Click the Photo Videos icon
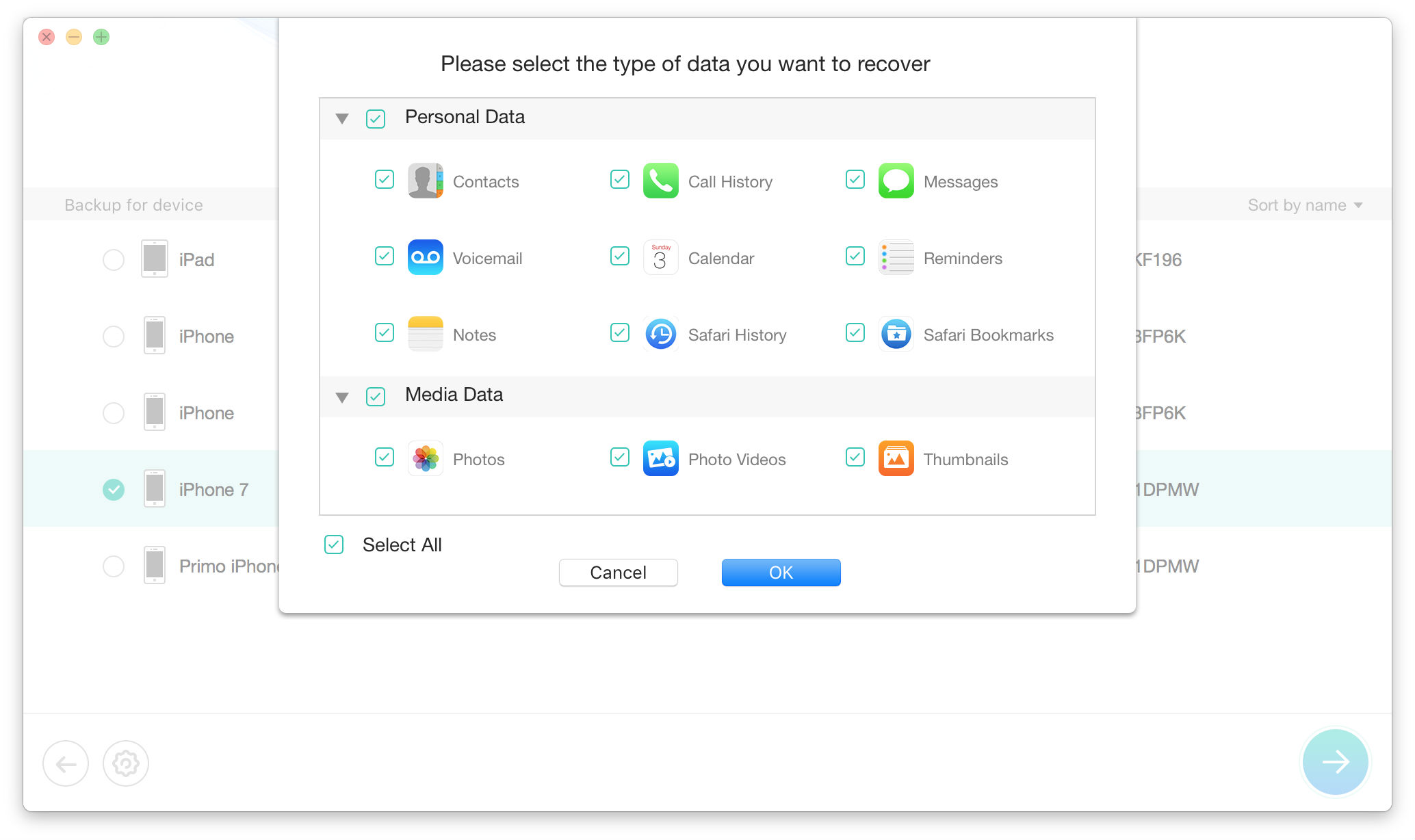Screen dimensions: 1415x840 point(660,458)
